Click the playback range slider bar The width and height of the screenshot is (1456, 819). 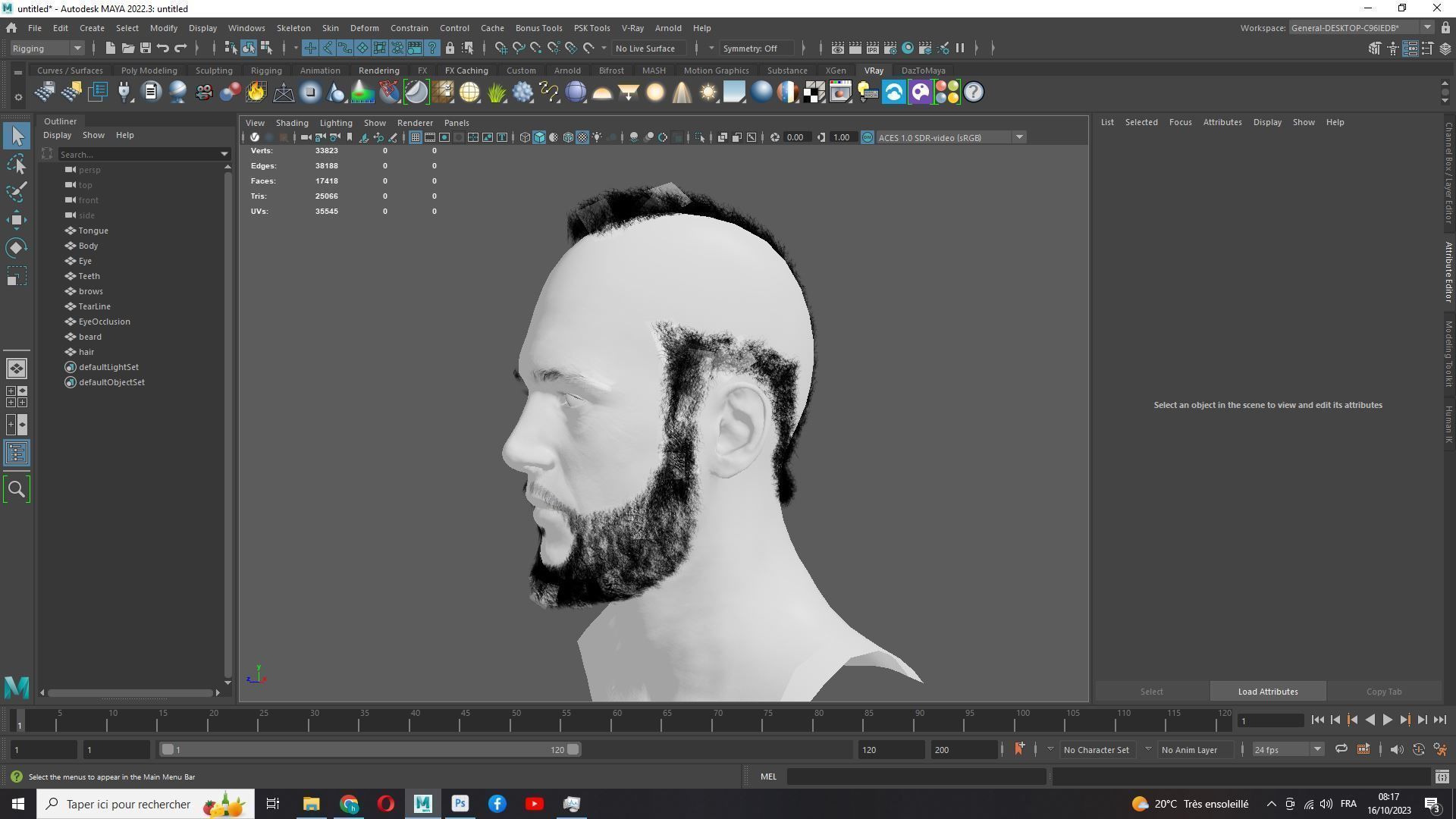tap(371, 749)
